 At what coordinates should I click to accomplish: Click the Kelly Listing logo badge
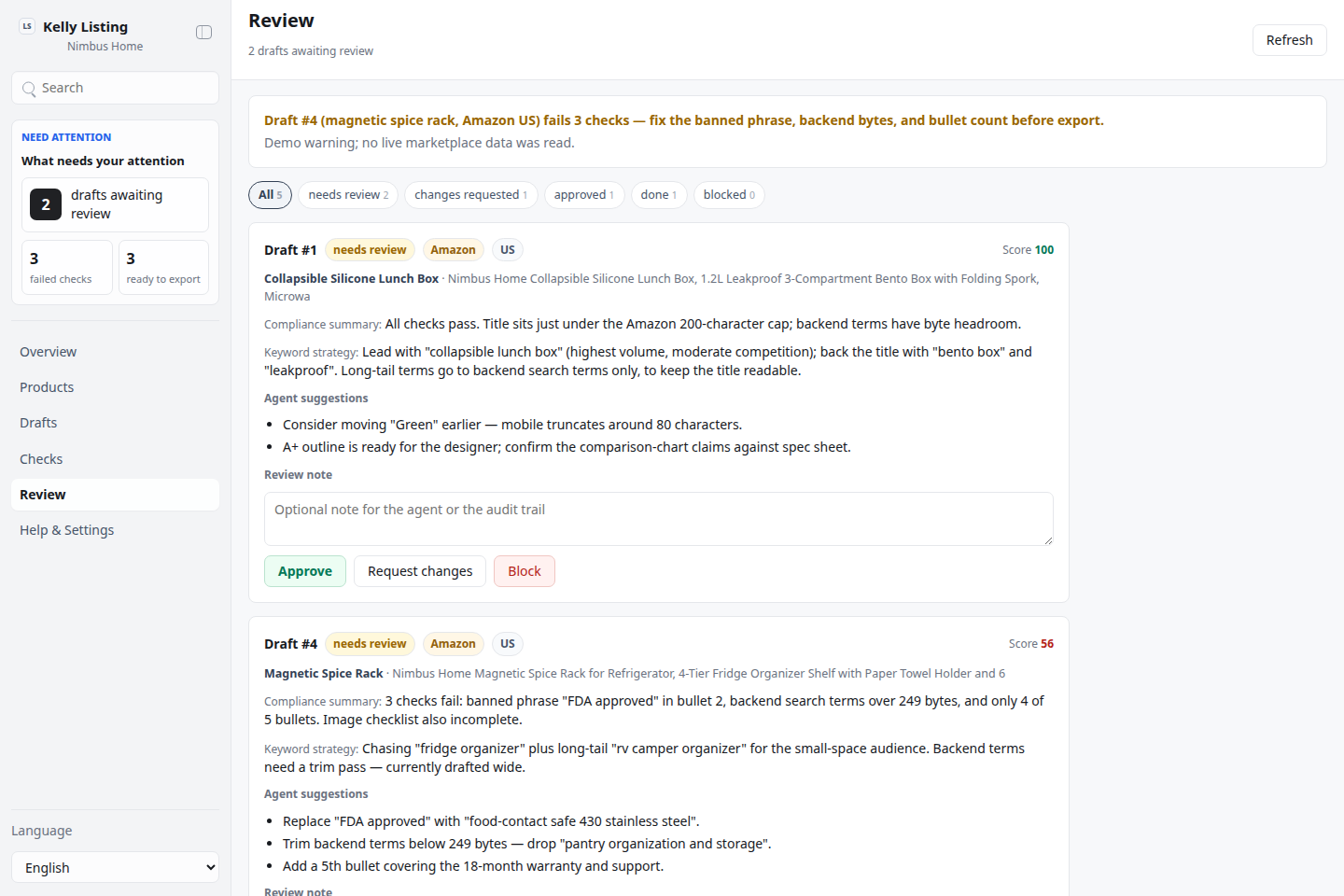27,26
